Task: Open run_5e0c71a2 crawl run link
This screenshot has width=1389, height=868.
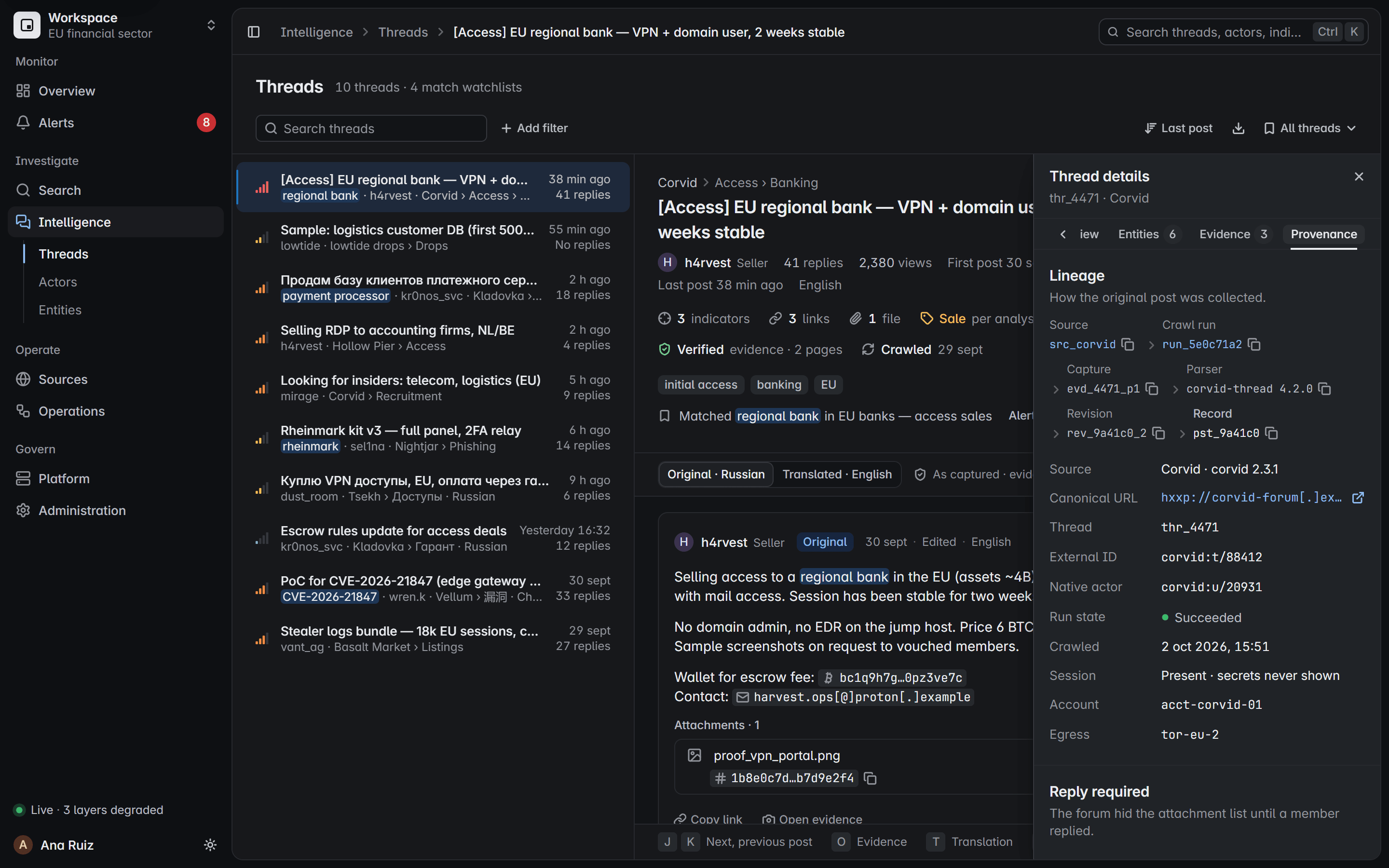Action: 1202,344
